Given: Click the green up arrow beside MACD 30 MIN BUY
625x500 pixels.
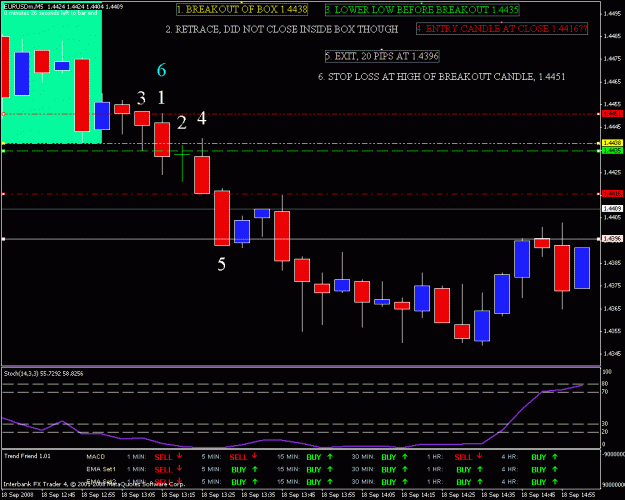Looking at the screenshot, I should (x=405, y=457).
